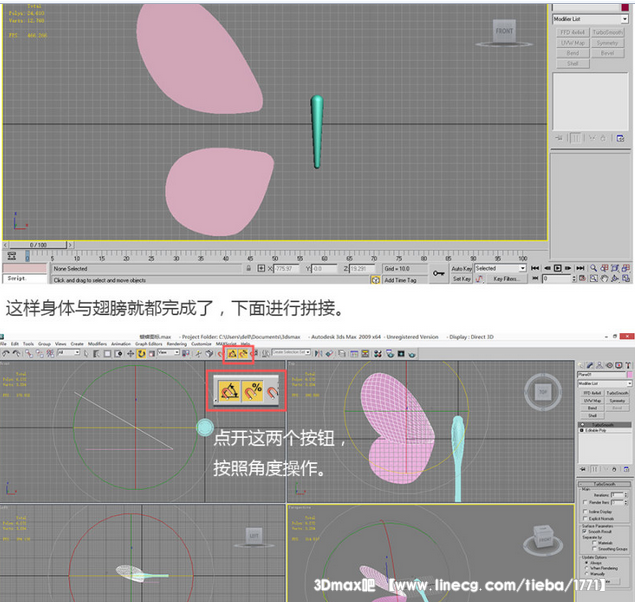Viewport: 635px width, 602px height.
Task: Click Shell button in lower window
Action: click(x=592, y=415)
